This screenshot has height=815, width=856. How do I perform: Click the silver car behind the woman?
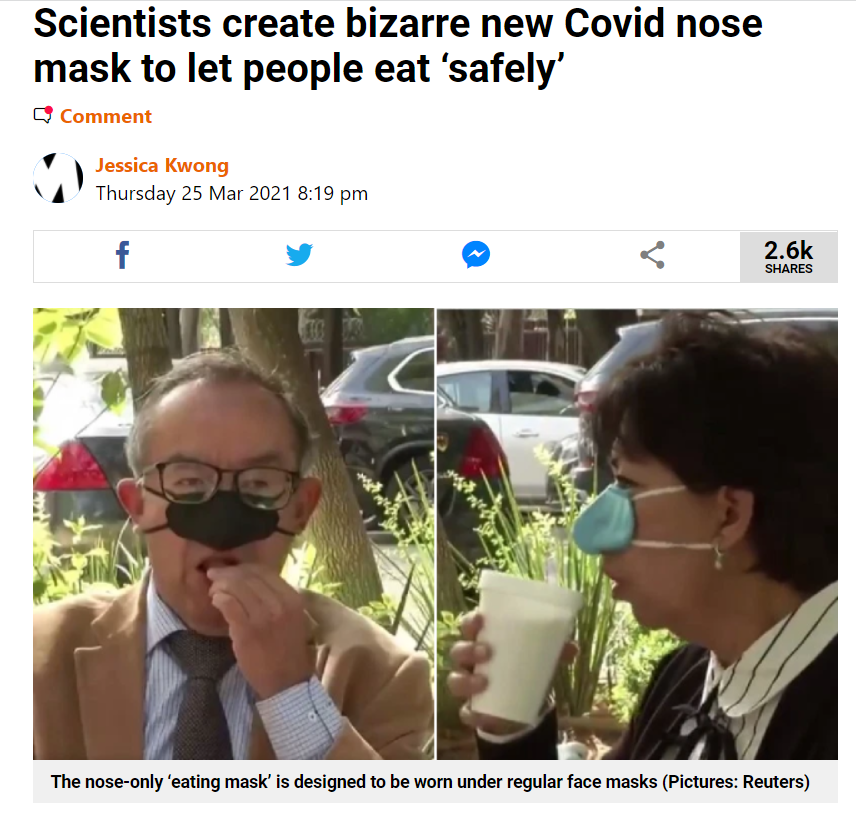[x=510, y=420]
